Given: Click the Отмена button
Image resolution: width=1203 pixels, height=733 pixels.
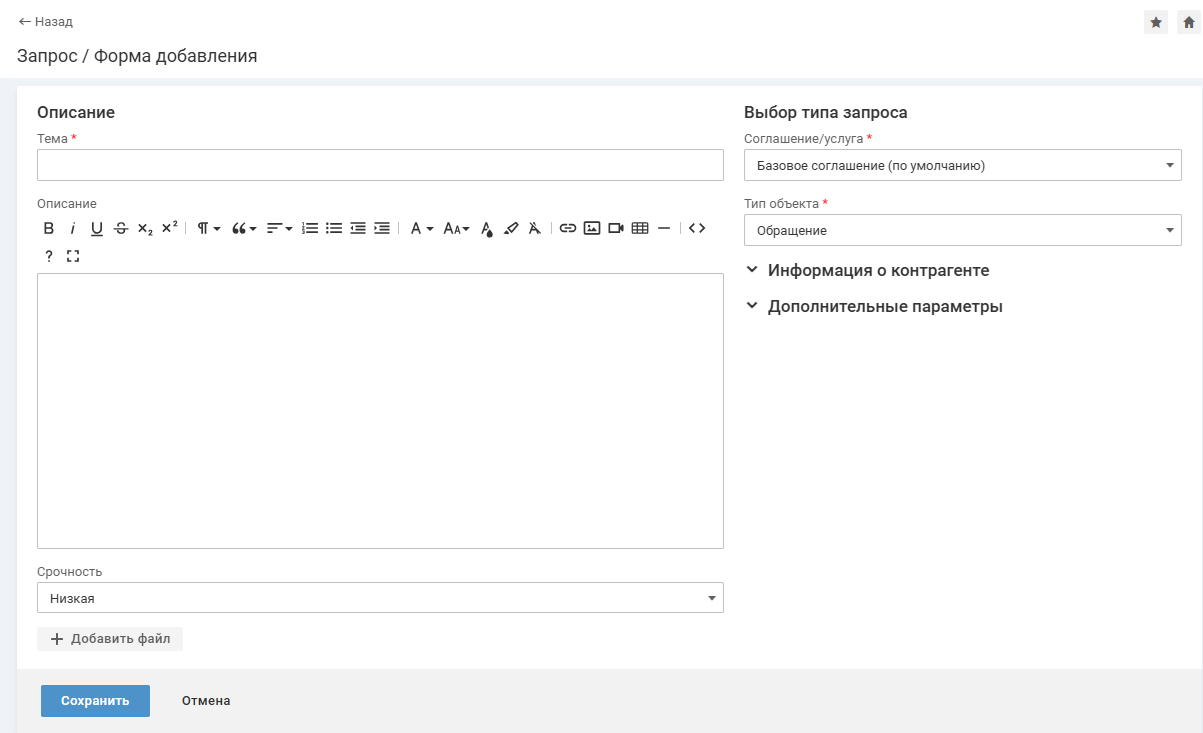Looking at the screenshot, I should pos(206,701).
